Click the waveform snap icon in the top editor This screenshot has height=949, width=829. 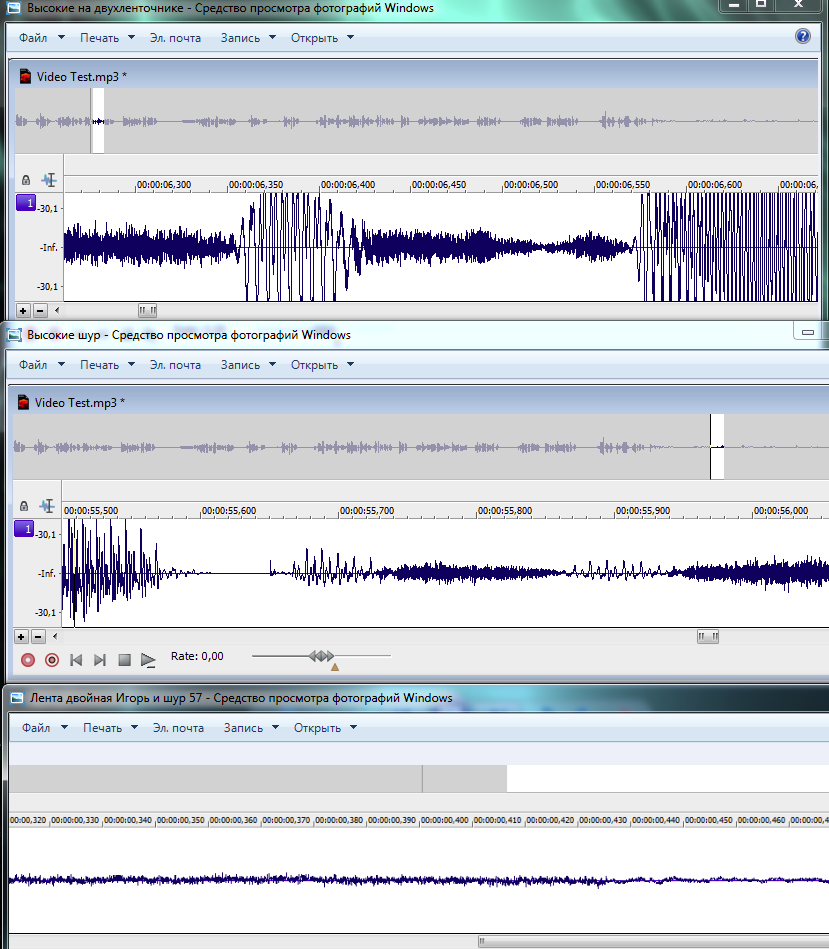[49, 180]
